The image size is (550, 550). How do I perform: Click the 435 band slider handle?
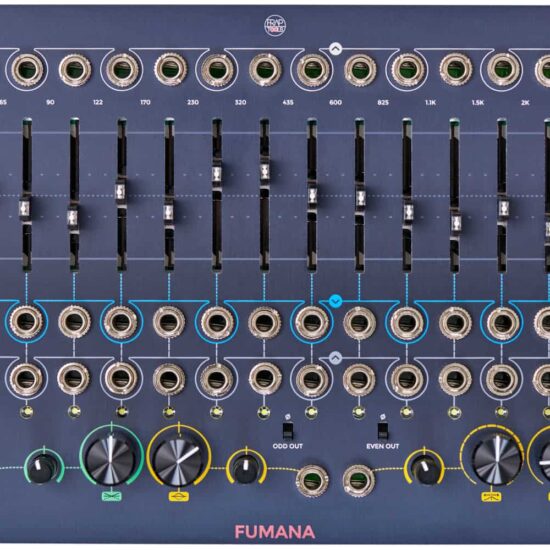313,196
